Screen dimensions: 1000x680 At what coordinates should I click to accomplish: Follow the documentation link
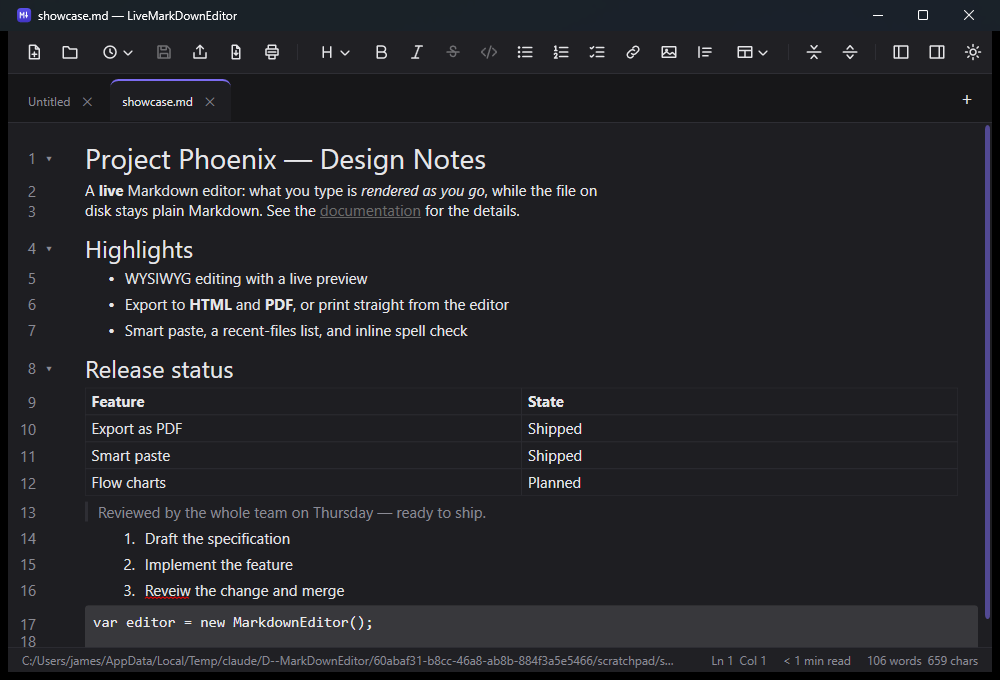(x=370, y=211)
